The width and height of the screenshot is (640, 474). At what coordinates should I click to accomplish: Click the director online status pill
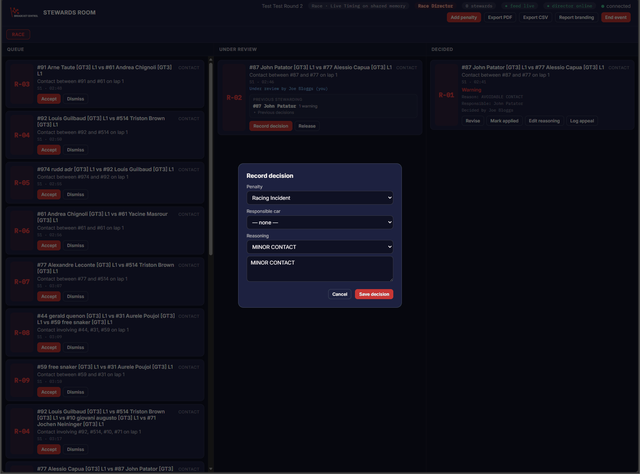pos(569,6)
